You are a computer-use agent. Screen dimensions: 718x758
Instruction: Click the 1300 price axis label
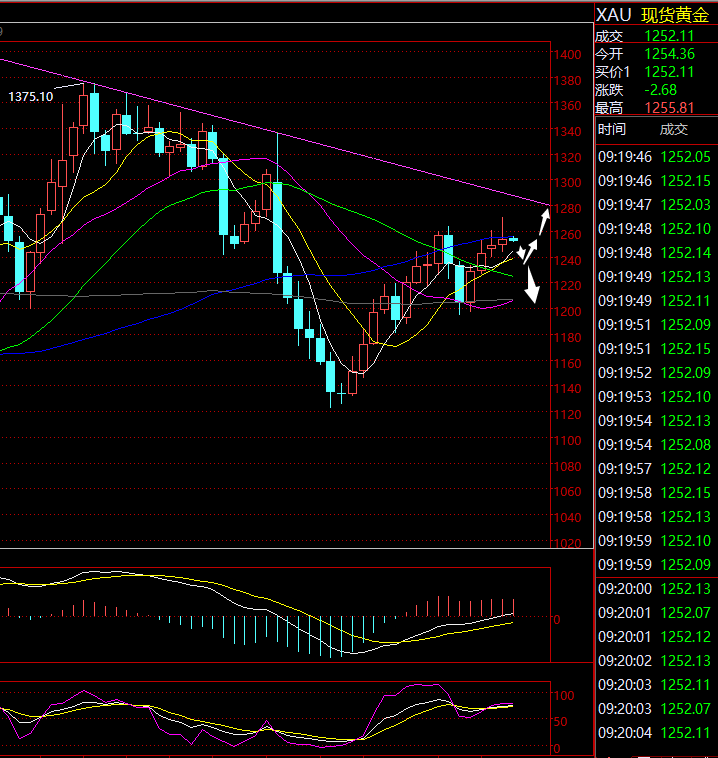coord(568,183)
